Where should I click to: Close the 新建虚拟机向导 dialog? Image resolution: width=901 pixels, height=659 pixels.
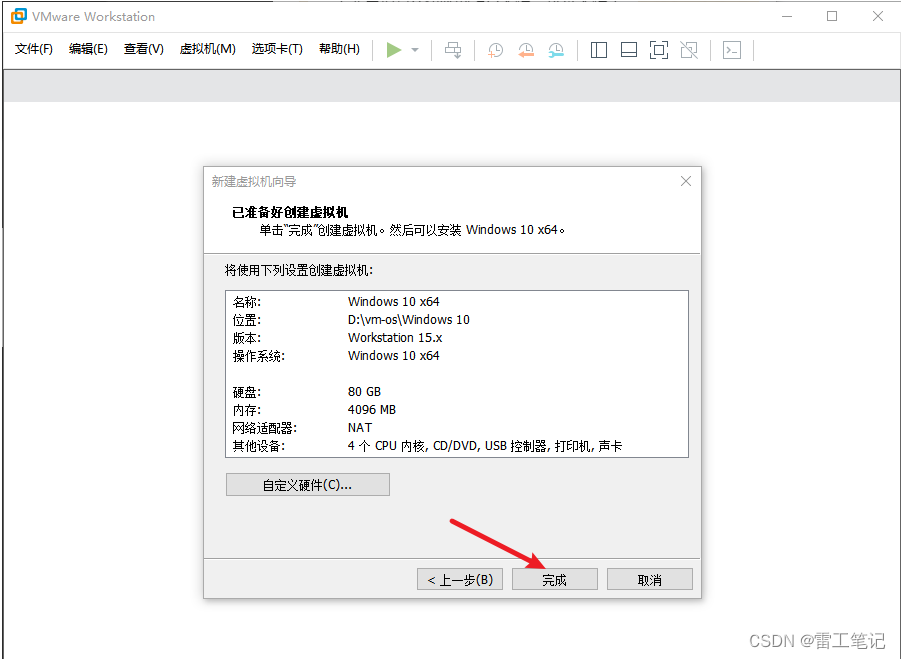click(x=686, y=182)
